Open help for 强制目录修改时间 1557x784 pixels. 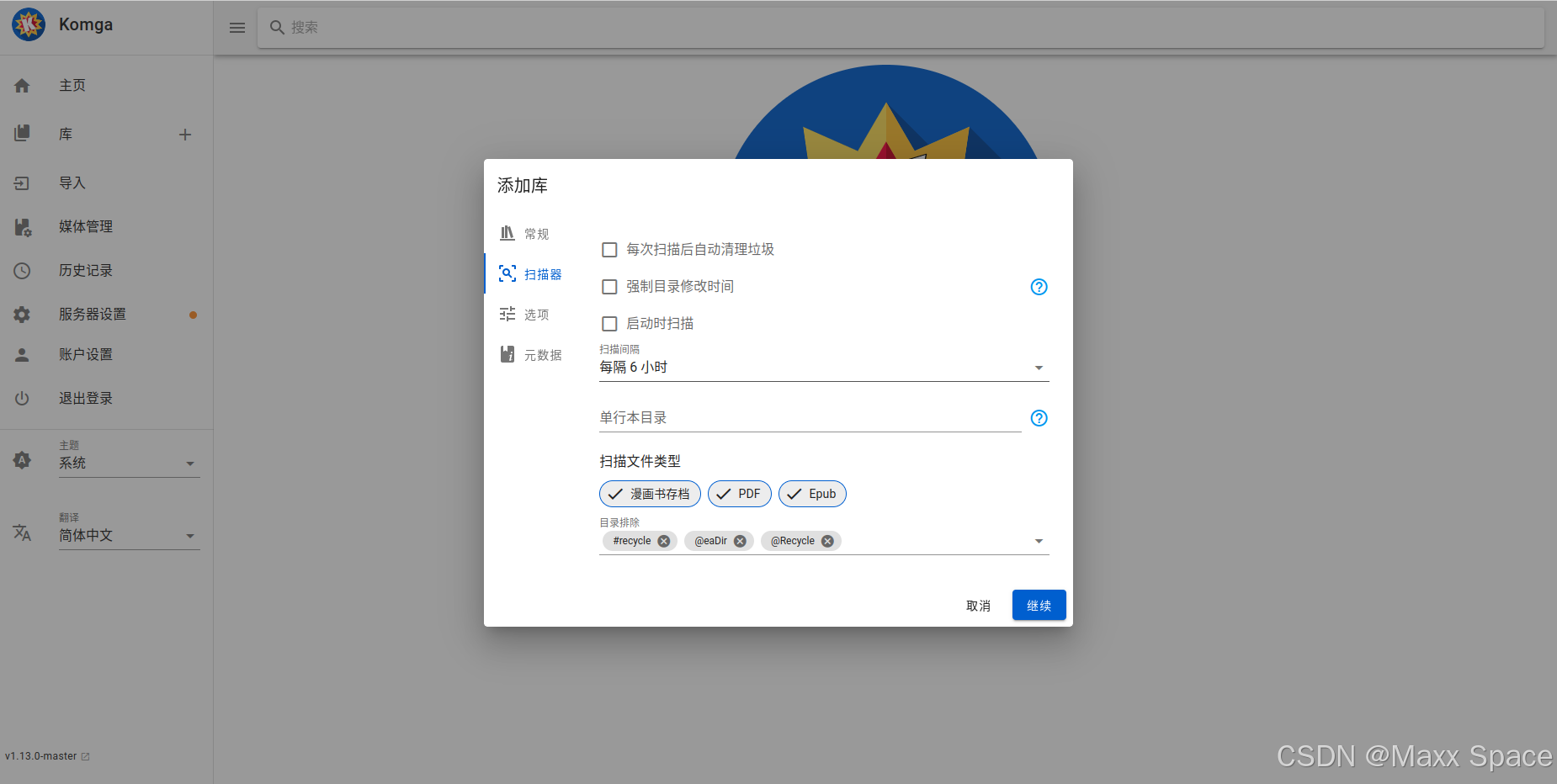tap(1039, 287)
